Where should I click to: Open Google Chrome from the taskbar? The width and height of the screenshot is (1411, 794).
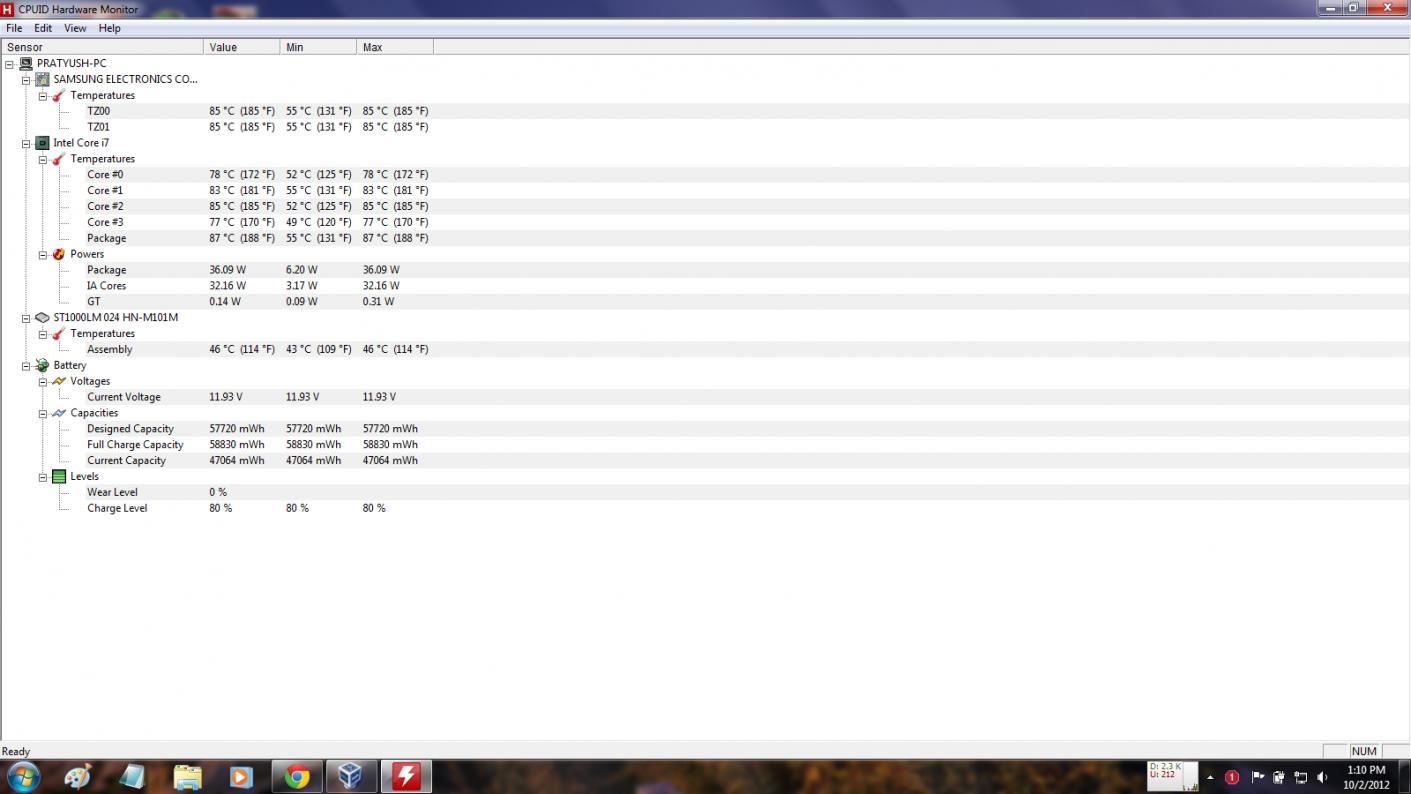(x=296, y=776)
